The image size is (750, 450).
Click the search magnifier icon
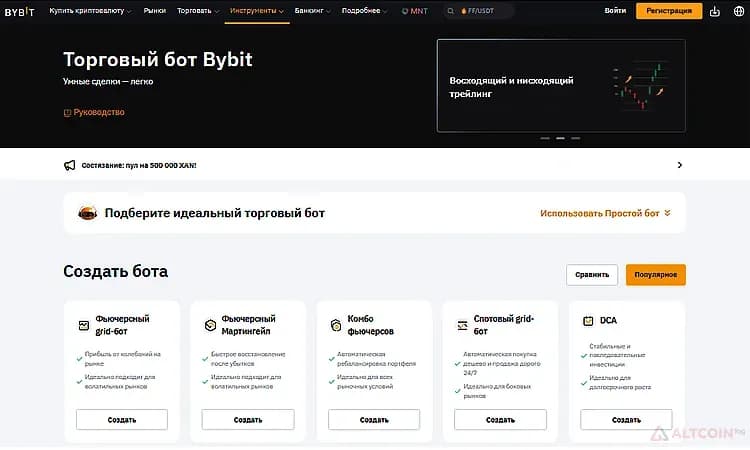coord(451,11)
